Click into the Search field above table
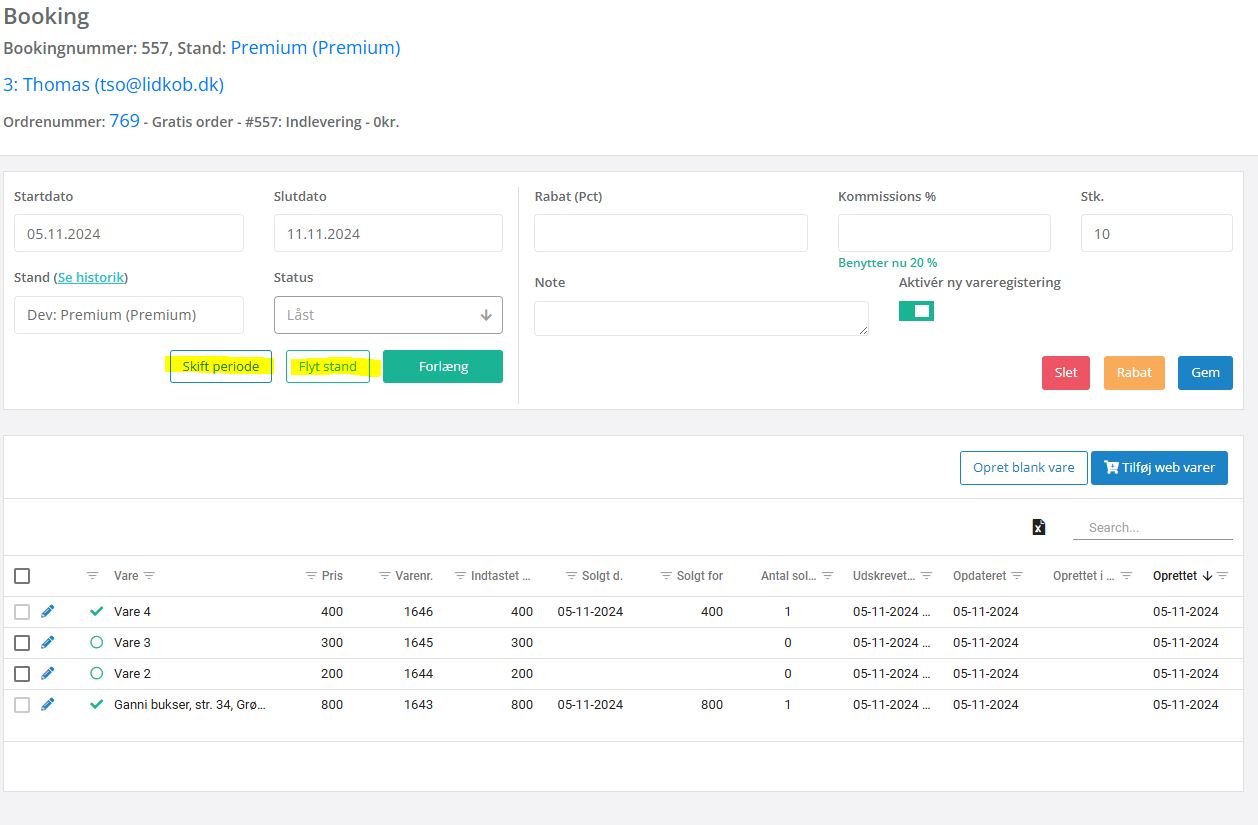Image resolution: width=1258 pixels, height=825 pixels. coord(1152,527)
